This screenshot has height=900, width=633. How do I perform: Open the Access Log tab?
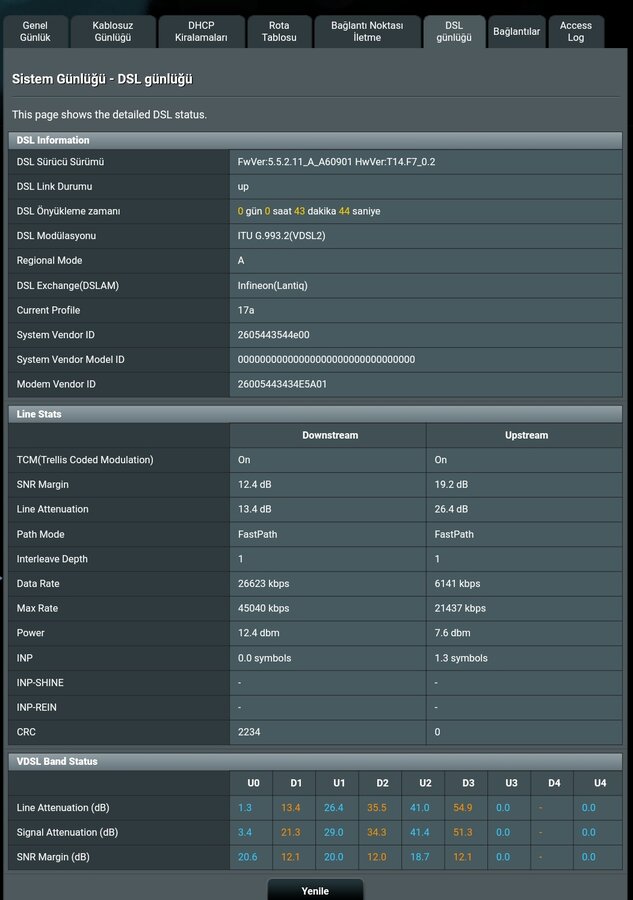[x=576, y=31]
